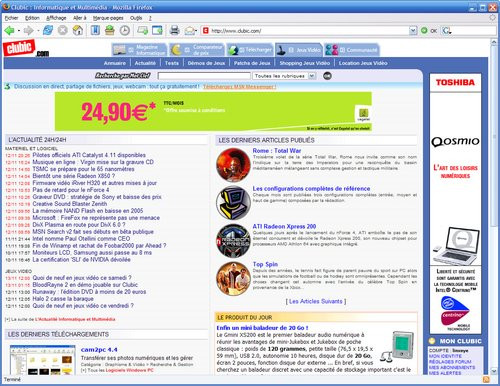Click the Top Spin article thumbnail
The height and width of the screenshot is (386, 500).
click(233, 279)
